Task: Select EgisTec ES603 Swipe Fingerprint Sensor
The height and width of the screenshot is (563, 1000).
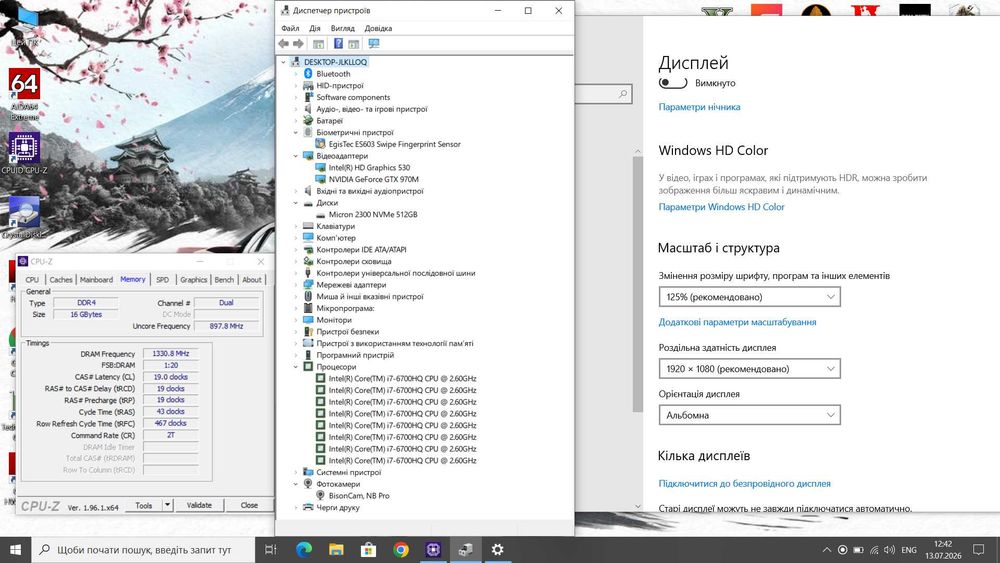Action: [x=394, y=144]
